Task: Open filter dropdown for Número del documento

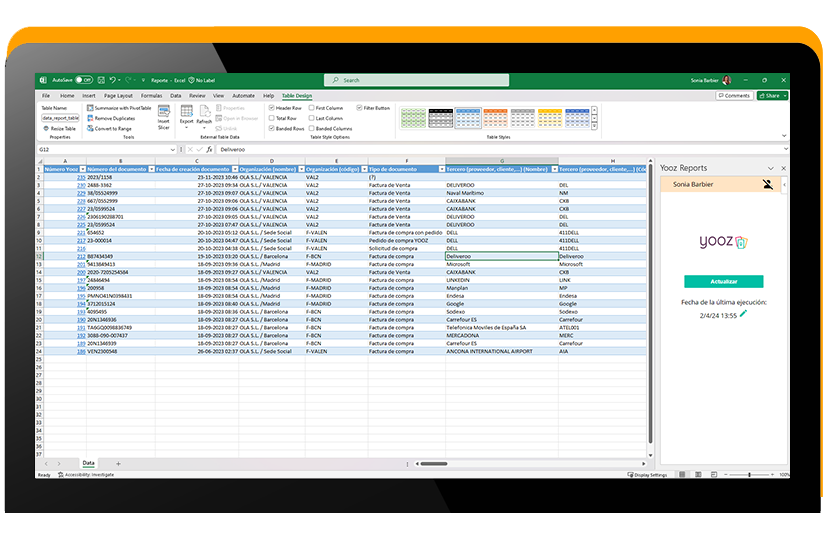Action: coord(152,169)
